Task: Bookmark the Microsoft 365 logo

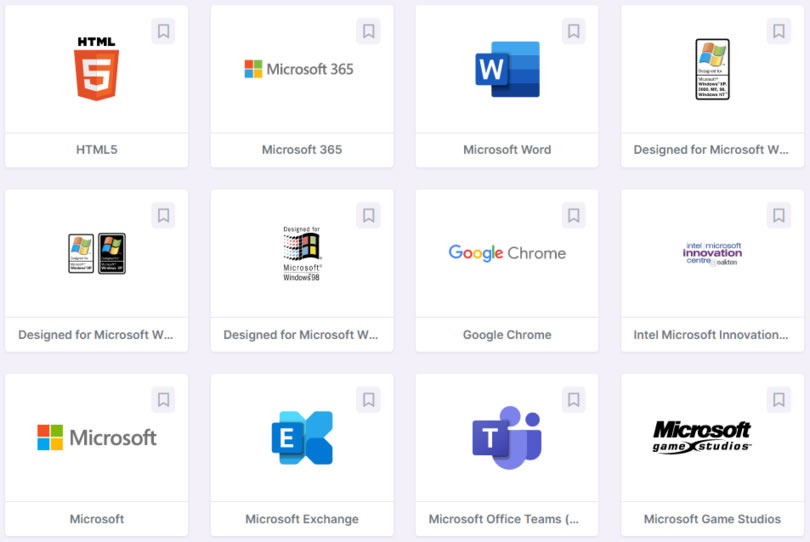Action: point(368,31)
